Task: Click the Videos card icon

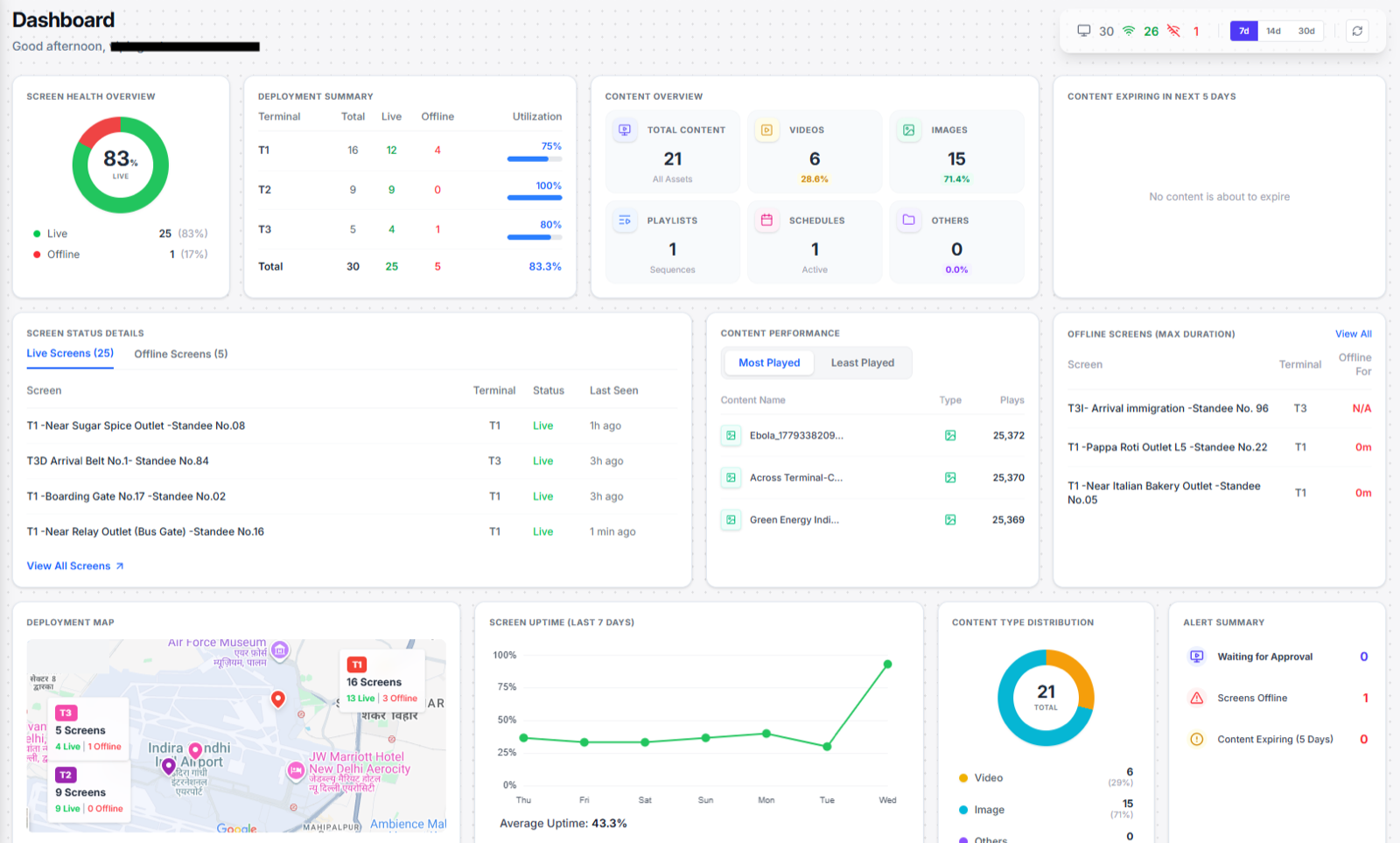Action: [x=766, y=130]
